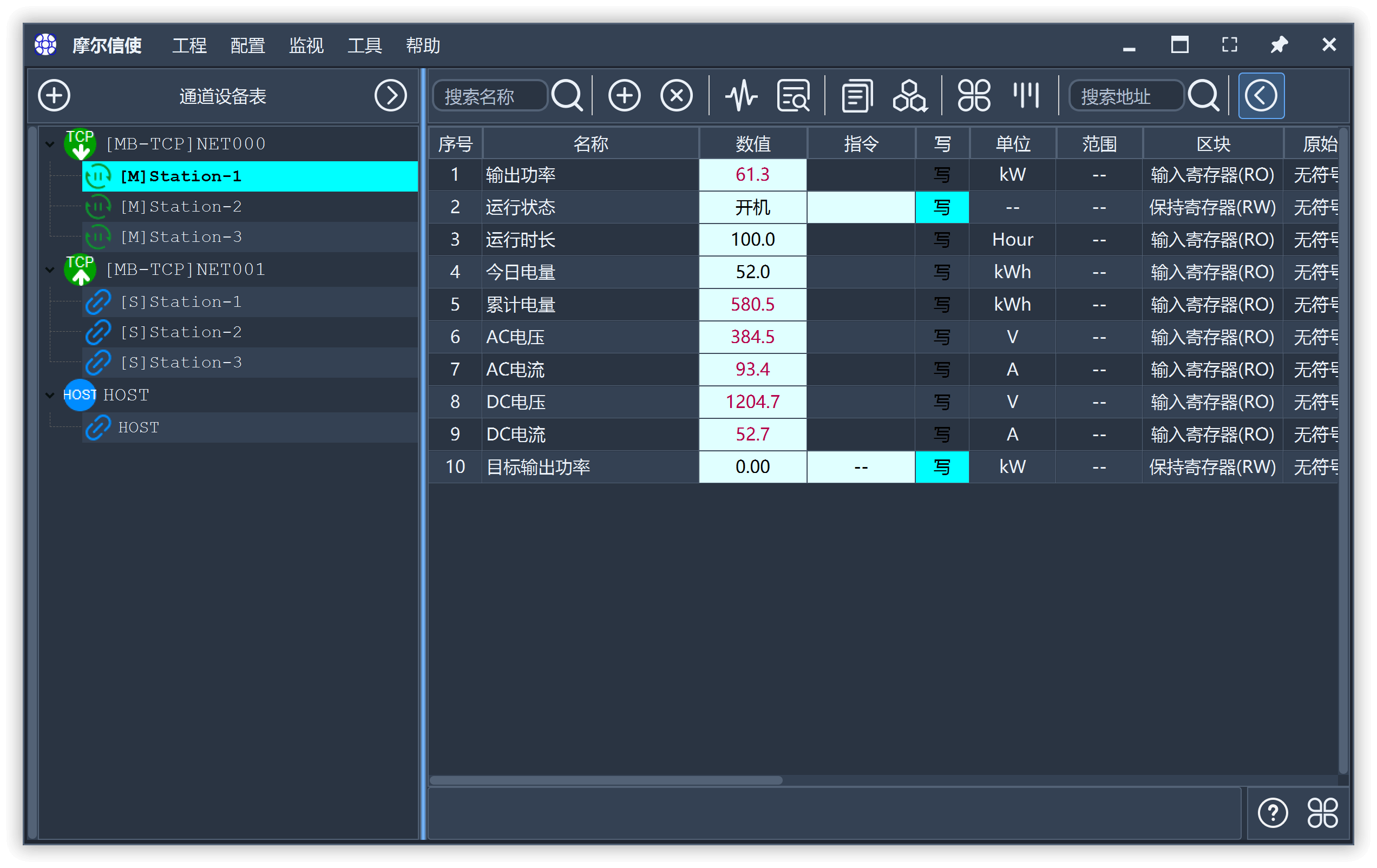Click the pin window icon in title bar
The image size is (1377, 868).
click(x=1278, y=44)
